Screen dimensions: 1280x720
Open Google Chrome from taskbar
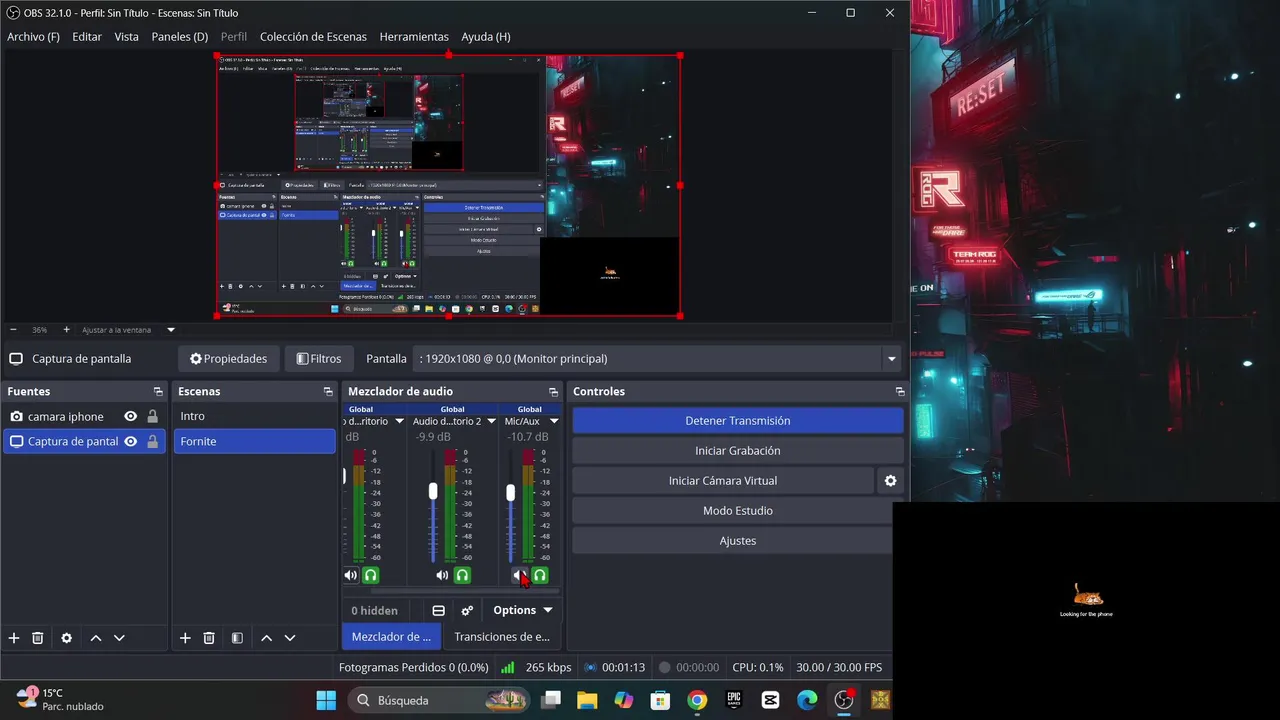pyautogui.click(x=697, y=700)
